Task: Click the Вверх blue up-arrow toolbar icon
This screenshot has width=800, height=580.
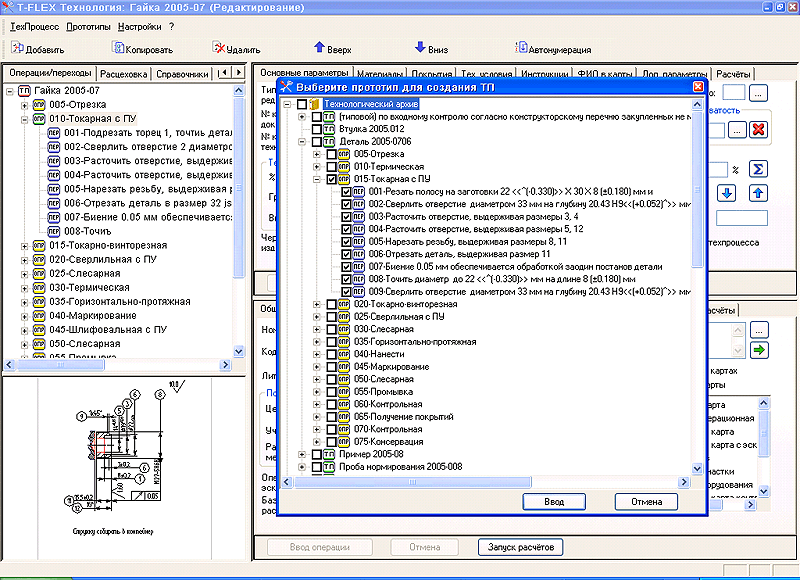Action: tap(320, 47)
